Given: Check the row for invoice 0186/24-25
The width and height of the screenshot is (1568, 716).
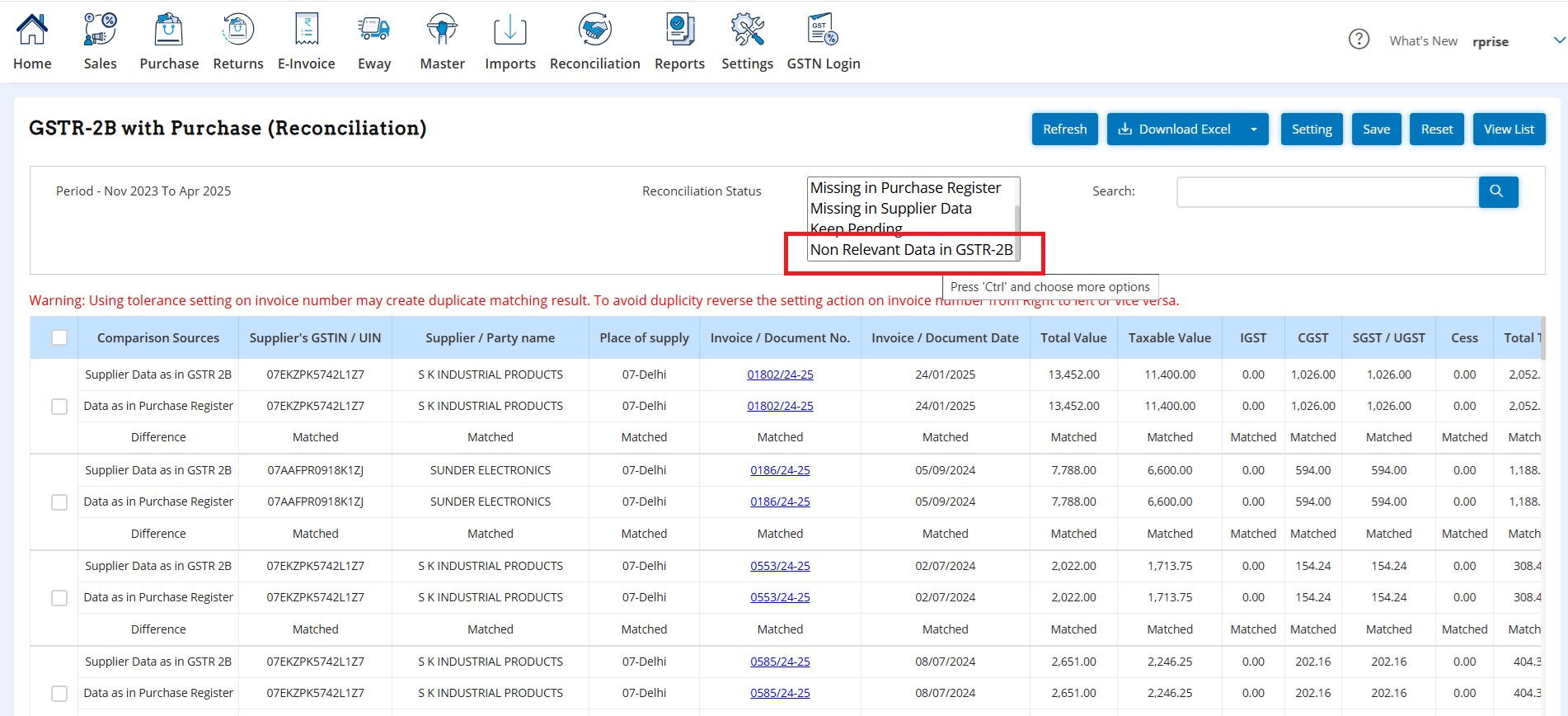Looking at the screenshot, I should 59,502.
